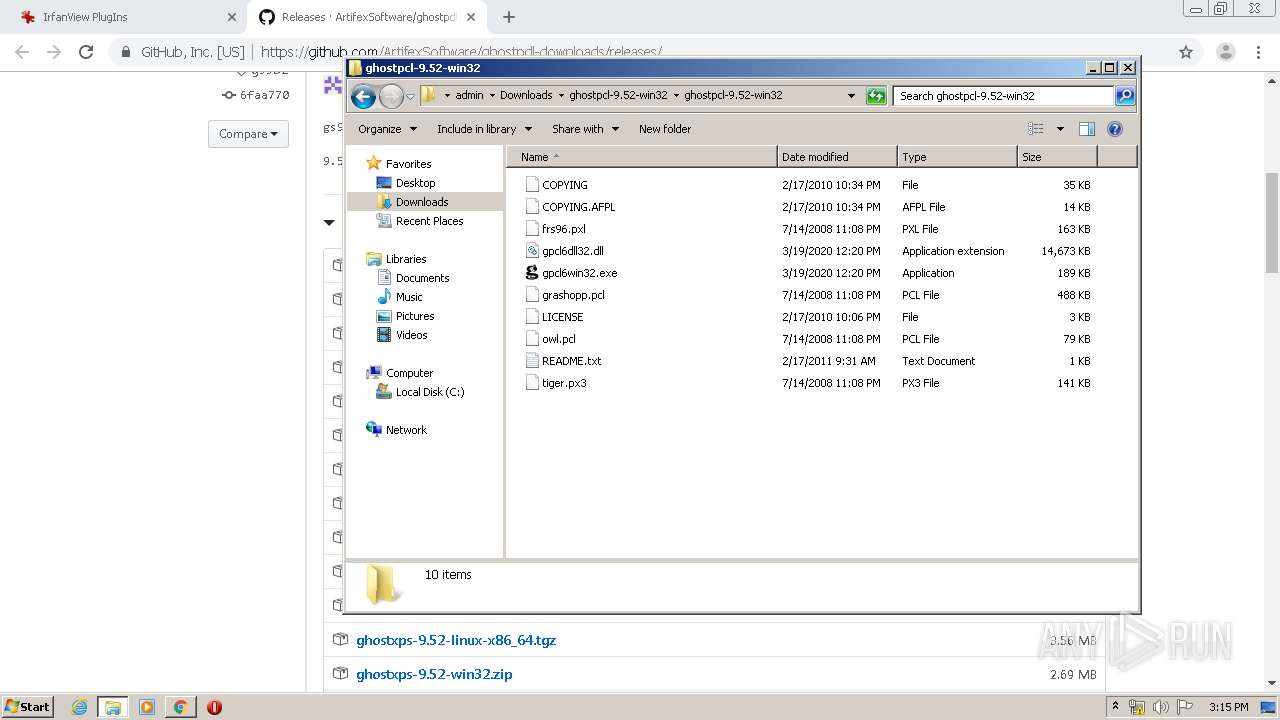Click the Search ghostpcl-9.52-win32 field
Screen dimensions: 1280x720
coord(1003,96)
